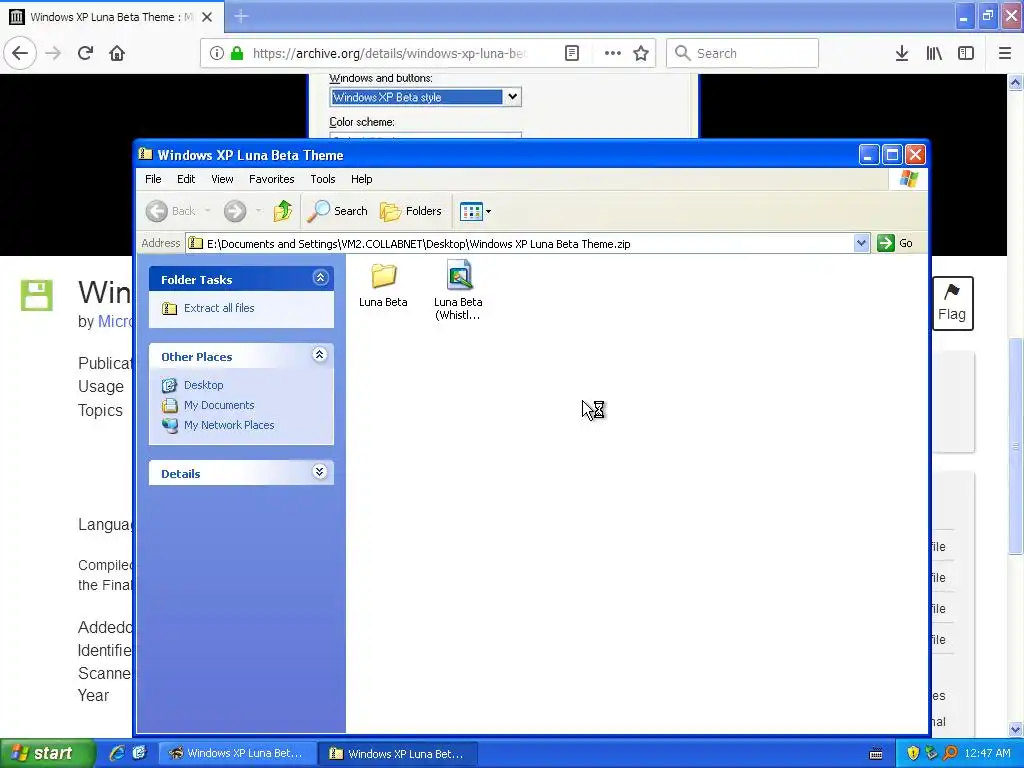Click the Windows flag logo in Explorer
Screen dimensions: 1024x768
908,179
